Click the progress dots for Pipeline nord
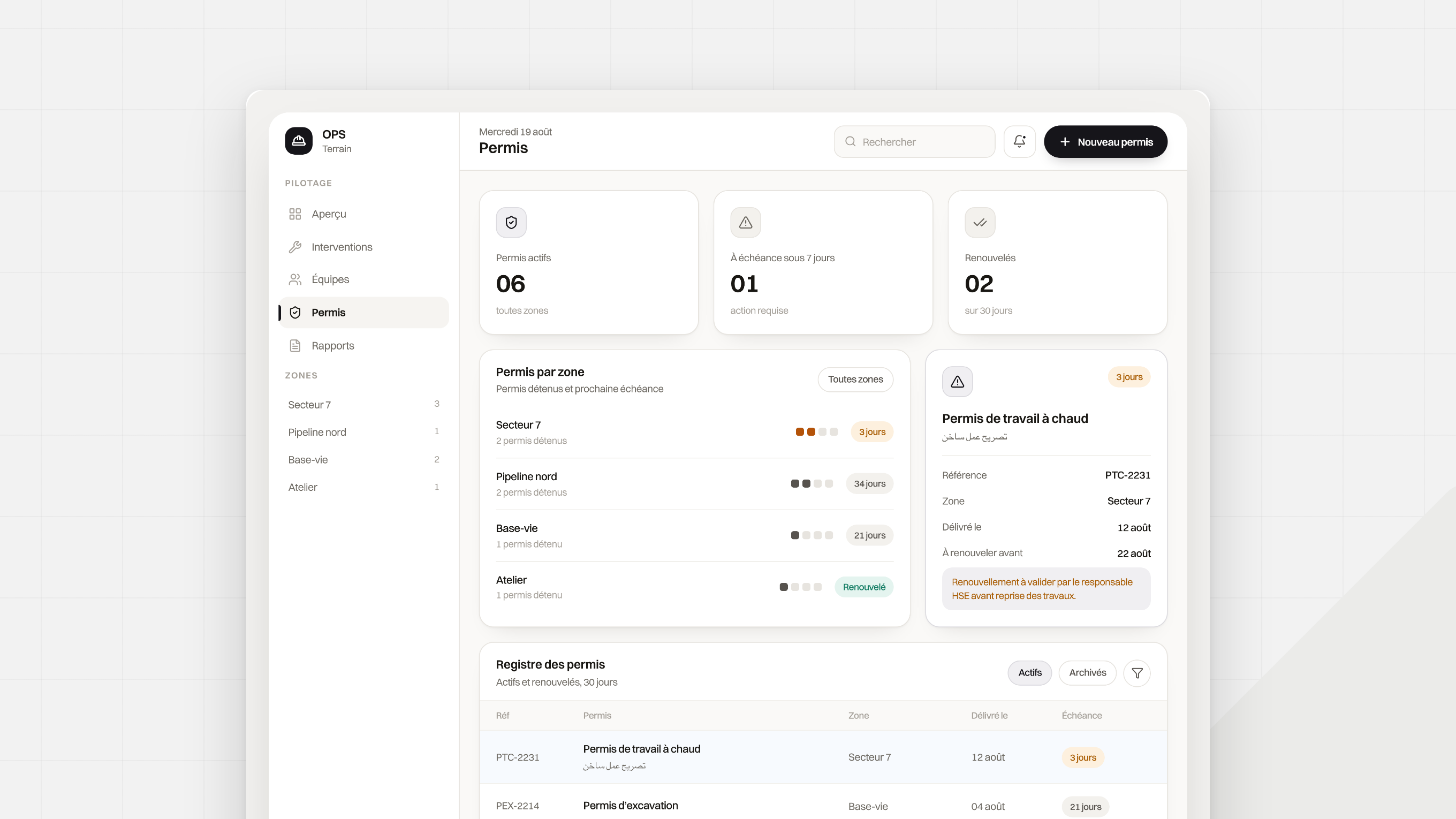Image resolution: width=1456 pixels, height=819 pixels. 812,484
